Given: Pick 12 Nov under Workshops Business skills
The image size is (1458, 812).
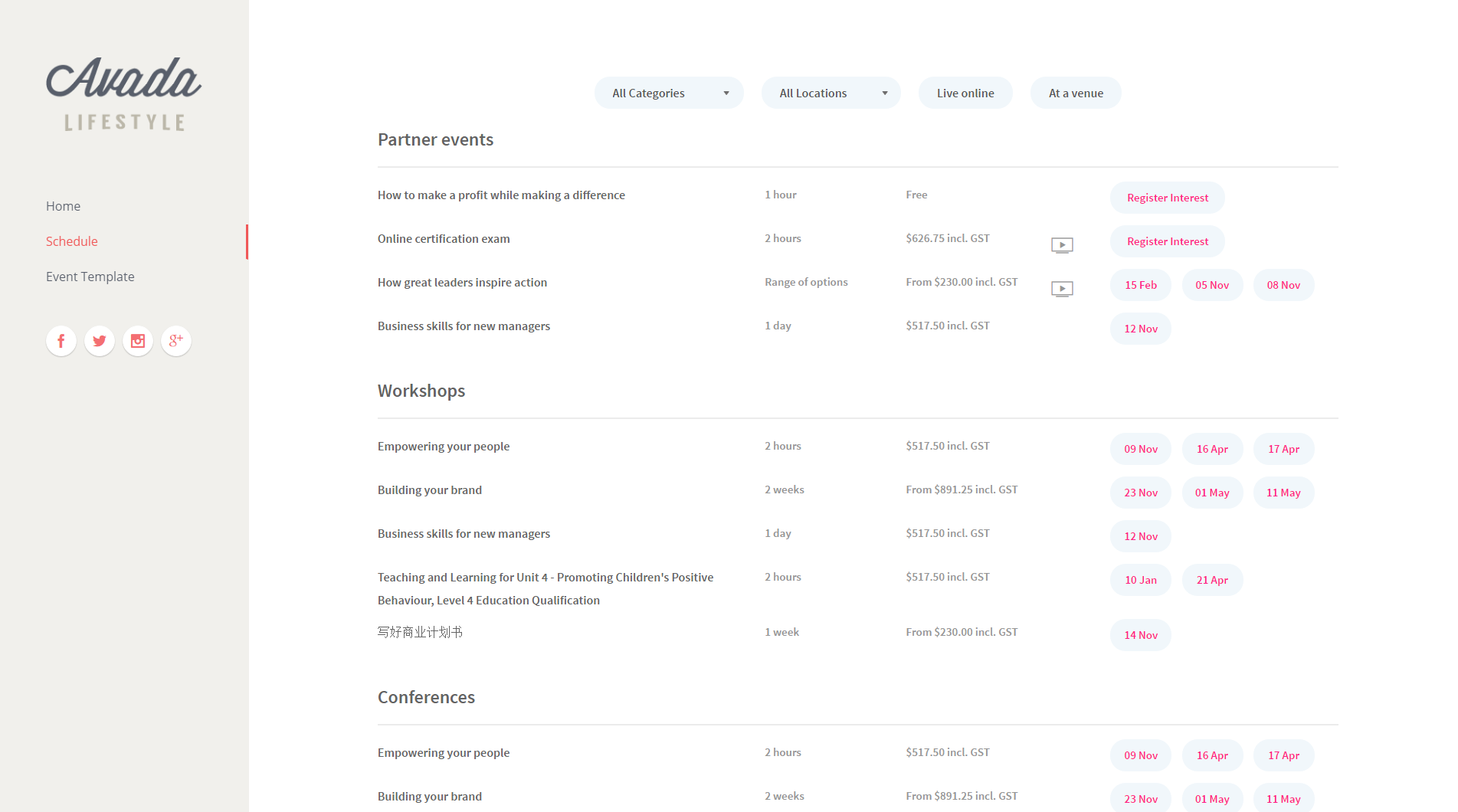Looking at the screenshot, I should point(1141,536).
